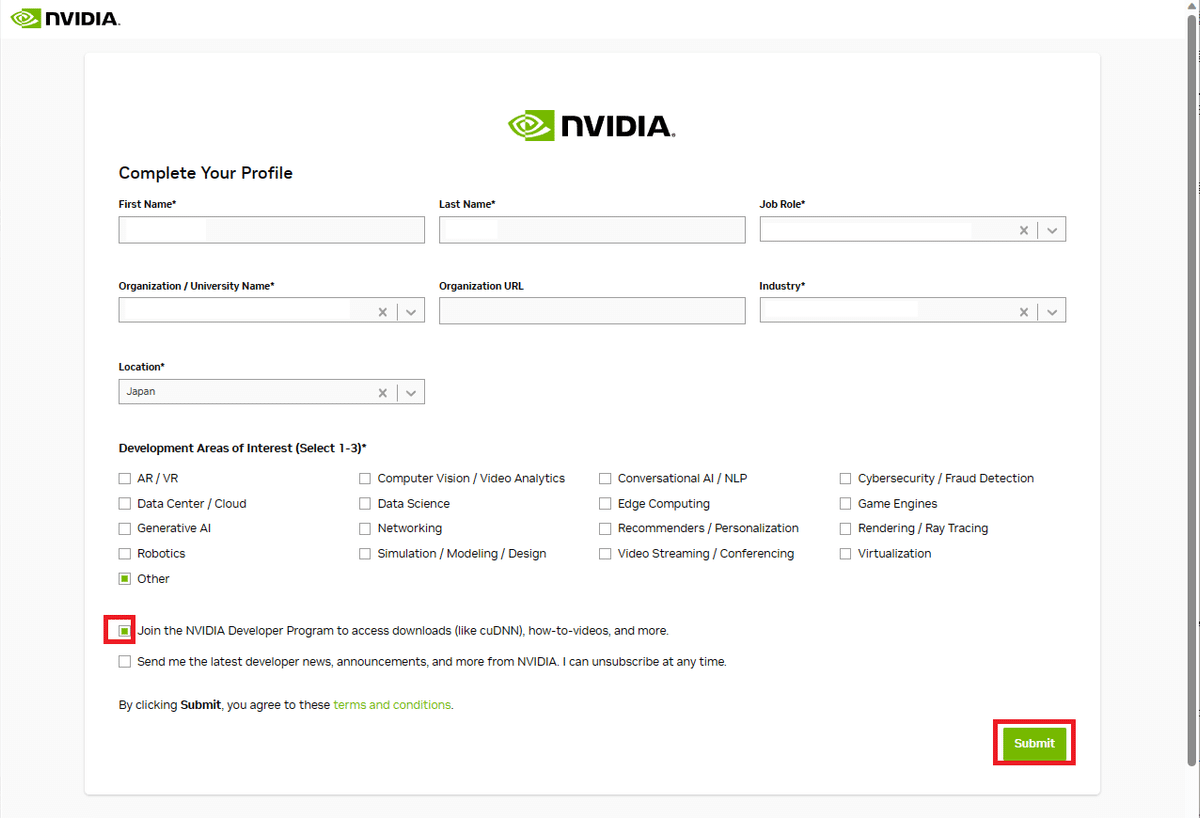Focus the First Name input field

point(271,230)
